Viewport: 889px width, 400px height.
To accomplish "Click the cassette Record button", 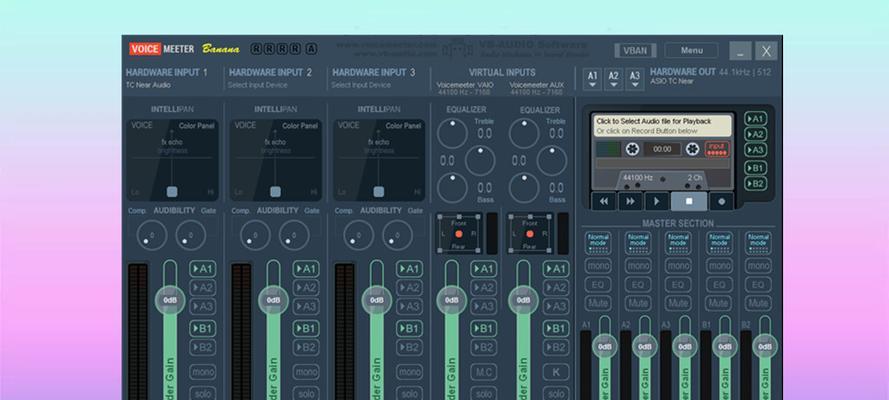I will (721, 201).
